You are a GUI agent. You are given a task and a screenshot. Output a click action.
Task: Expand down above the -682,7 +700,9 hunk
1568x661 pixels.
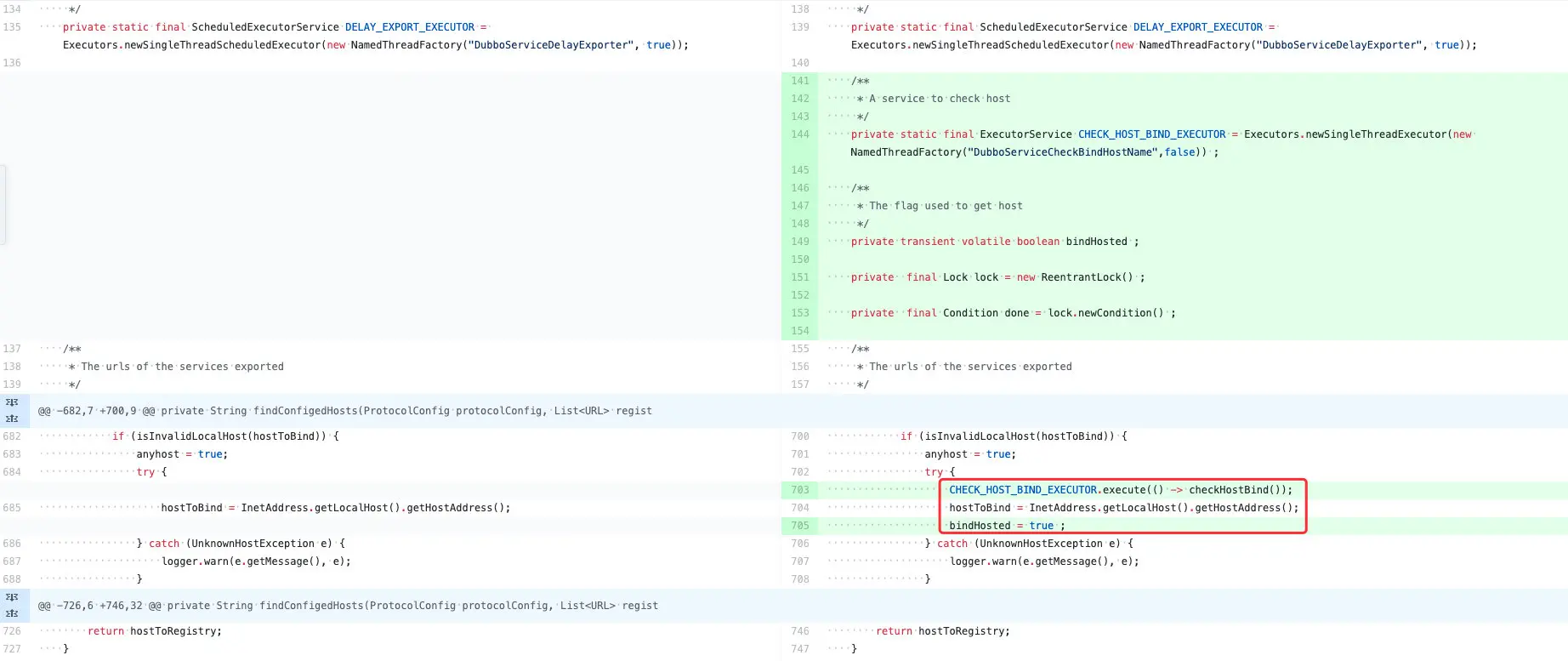(12, 402)
